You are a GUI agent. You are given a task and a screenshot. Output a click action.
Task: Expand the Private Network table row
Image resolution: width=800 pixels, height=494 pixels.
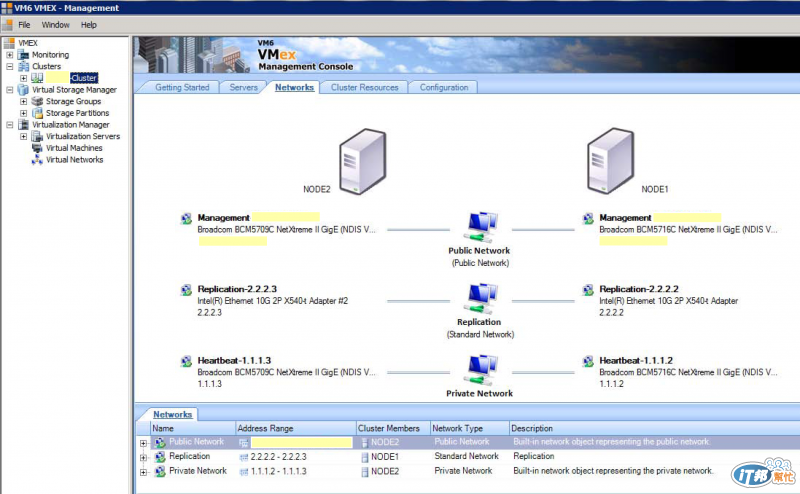pyautogui.click(x=143, y=472)
